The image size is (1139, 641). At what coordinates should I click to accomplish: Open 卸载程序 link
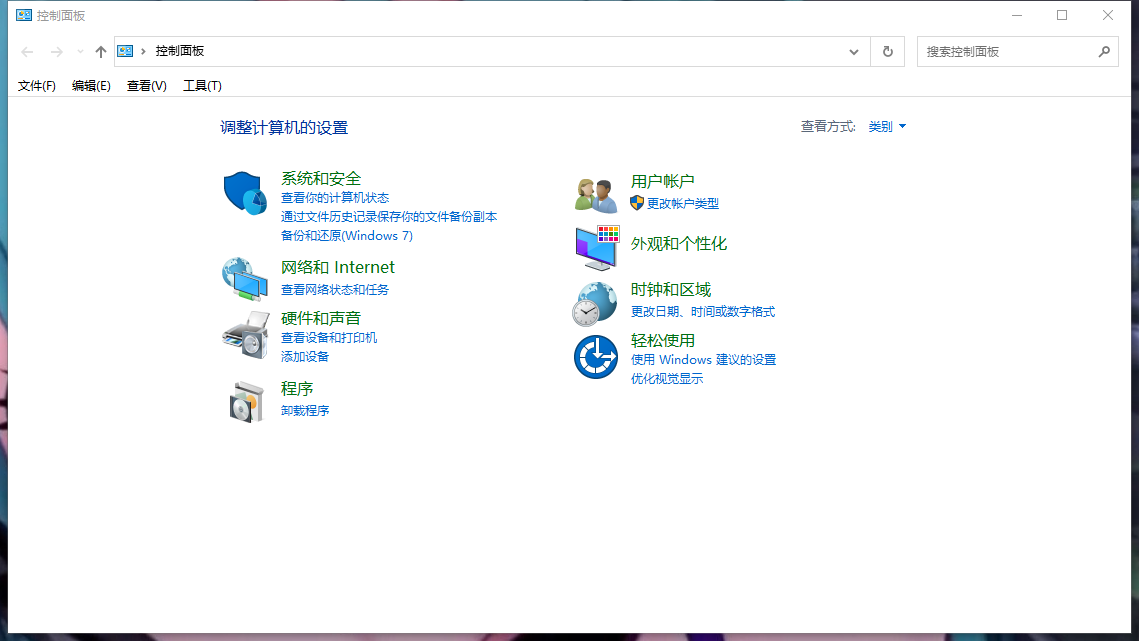pyautogui.click(x=304, y=410)
